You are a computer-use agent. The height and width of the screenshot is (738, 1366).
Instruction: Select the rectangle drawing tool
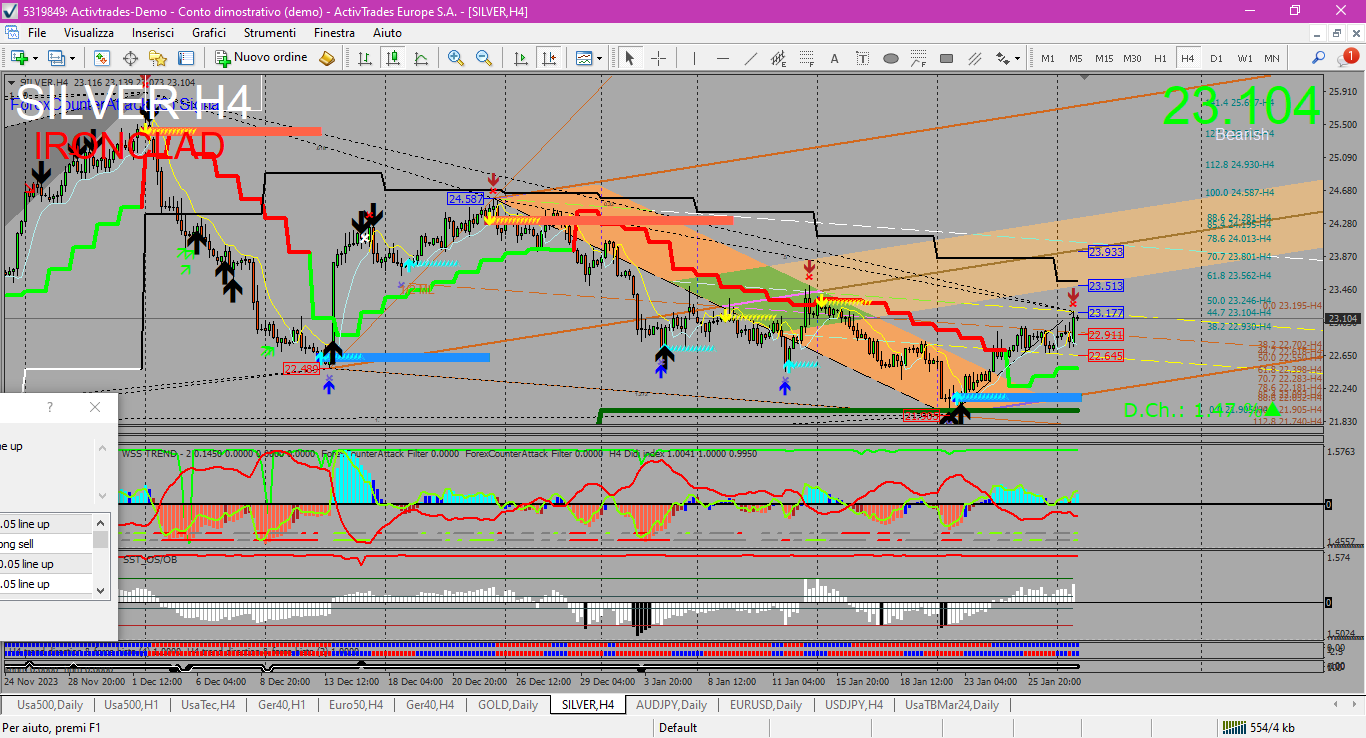point(946,58)
